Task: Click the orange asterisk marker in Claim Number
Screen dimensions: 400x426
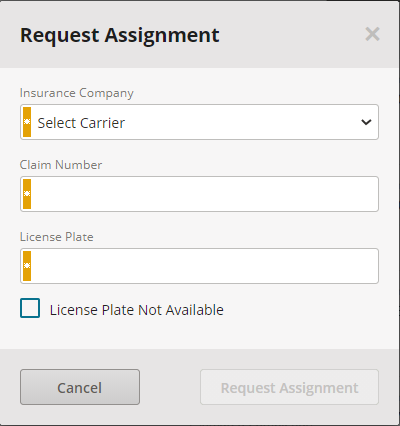Action: 27,194
